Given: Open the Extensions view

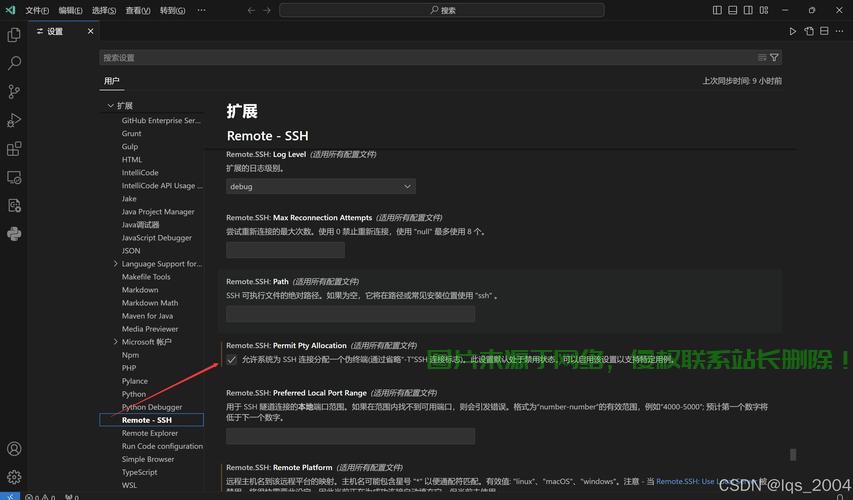Looking at the screenshot, I should coord(14,149).
